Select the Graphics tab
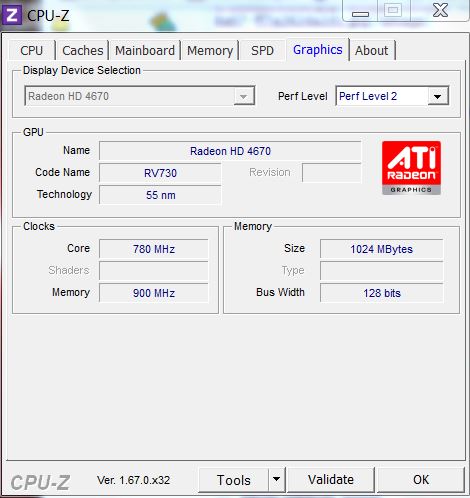This screenshot has height=498, width=470. point(318,50)
